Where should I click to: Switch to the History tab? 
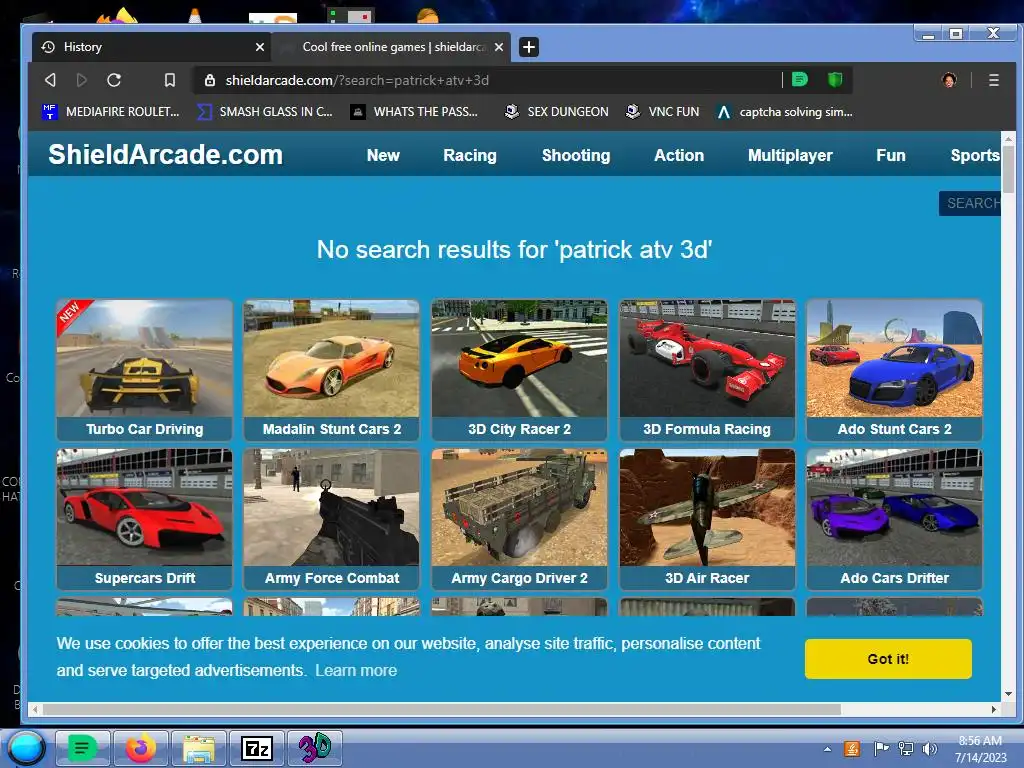click(x=153, y=47)
